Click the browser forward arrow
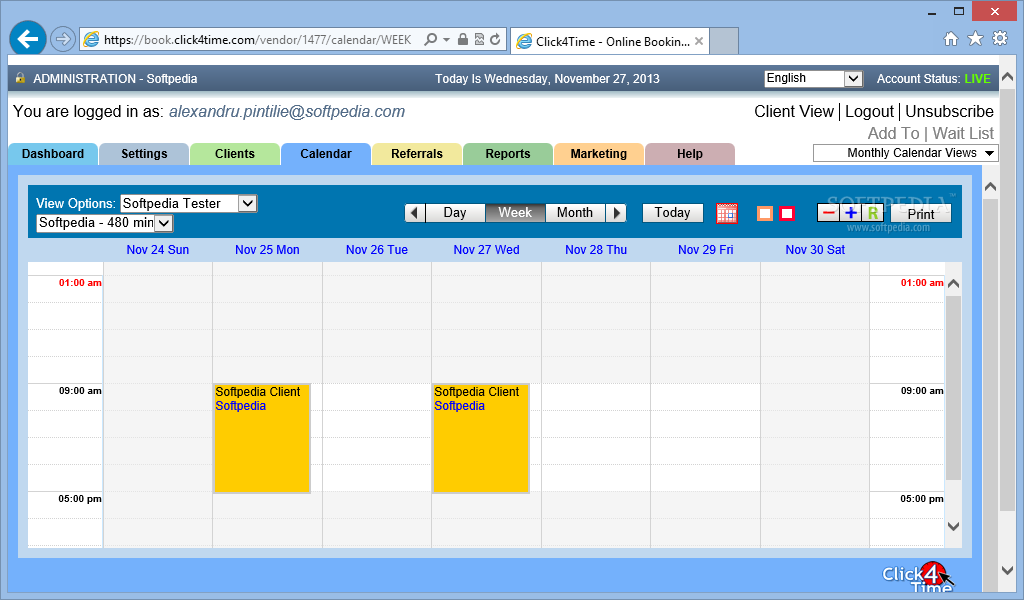1024x600 pixels. click(x=63, y=39)
